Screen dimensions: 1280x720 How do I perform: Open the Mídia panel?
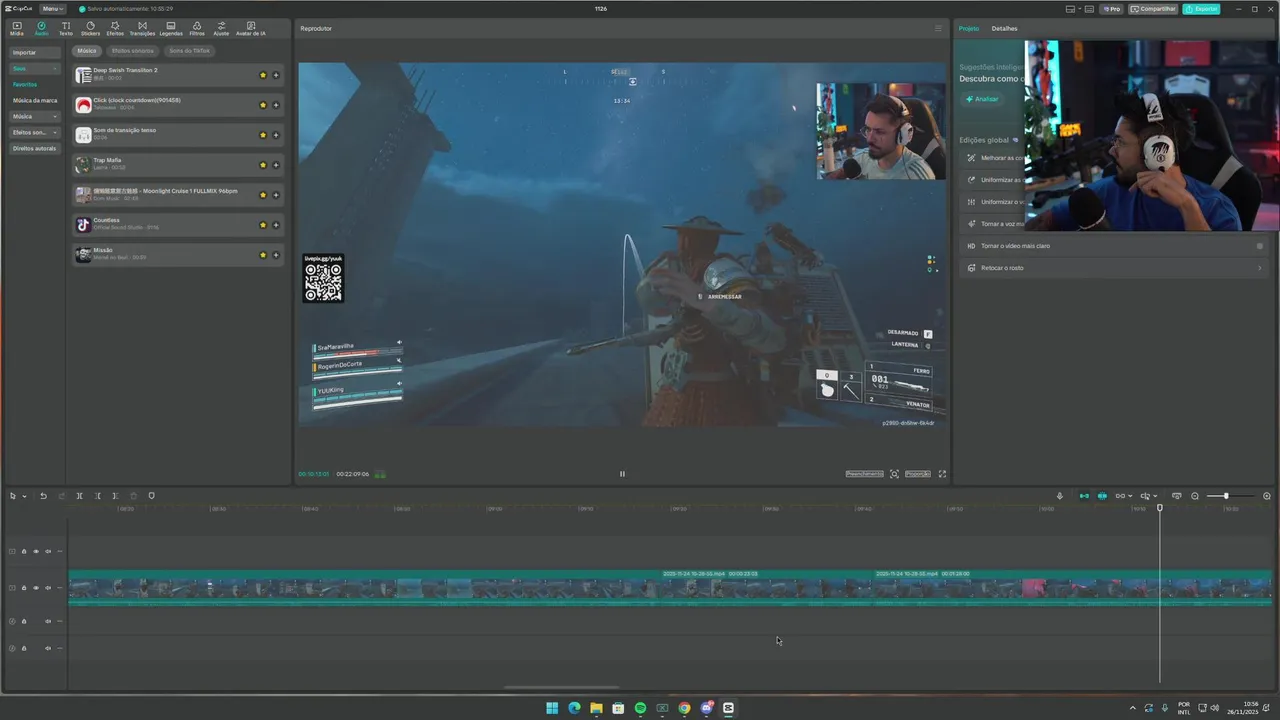pos(17,28)
